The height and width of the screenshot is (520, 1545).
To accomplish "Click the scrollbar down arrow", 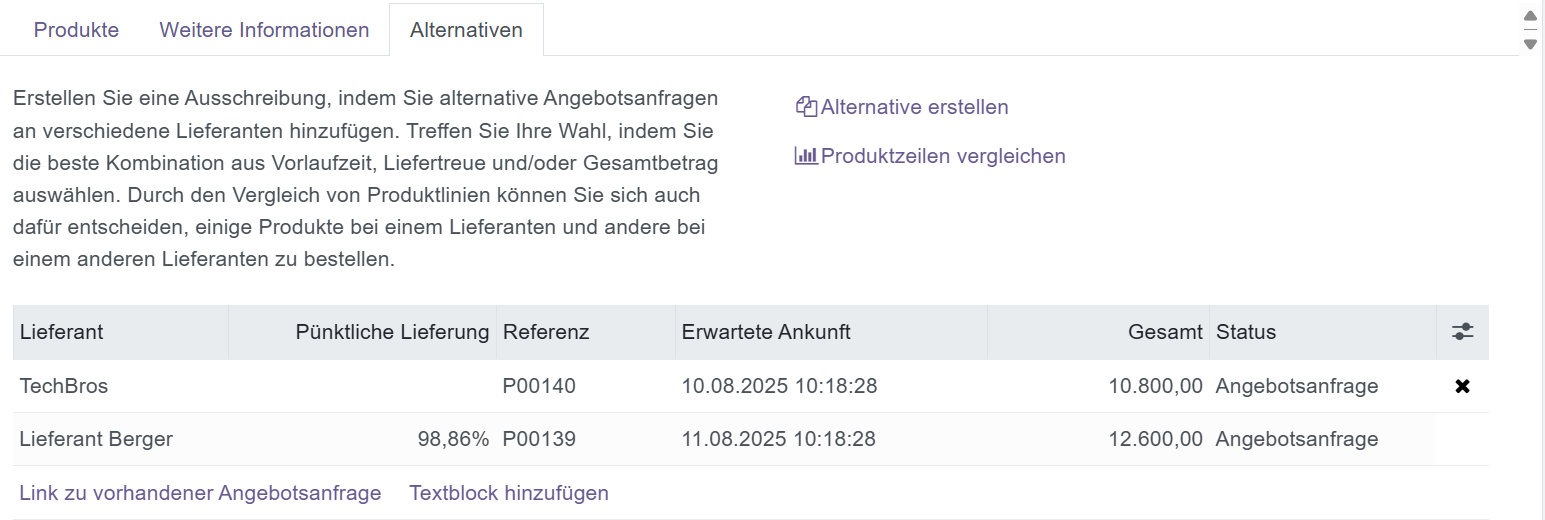I will click(1530, 44).
